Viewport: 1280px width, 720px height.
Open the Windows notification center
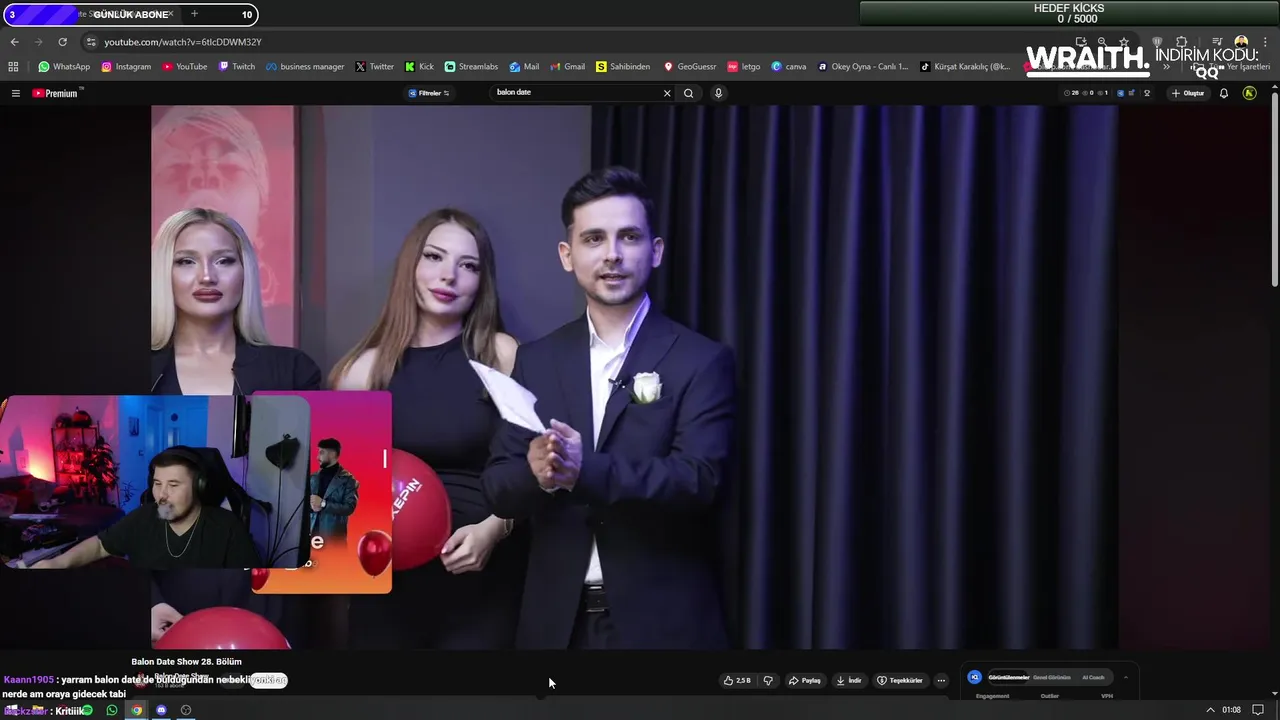tap(1258, 710)
